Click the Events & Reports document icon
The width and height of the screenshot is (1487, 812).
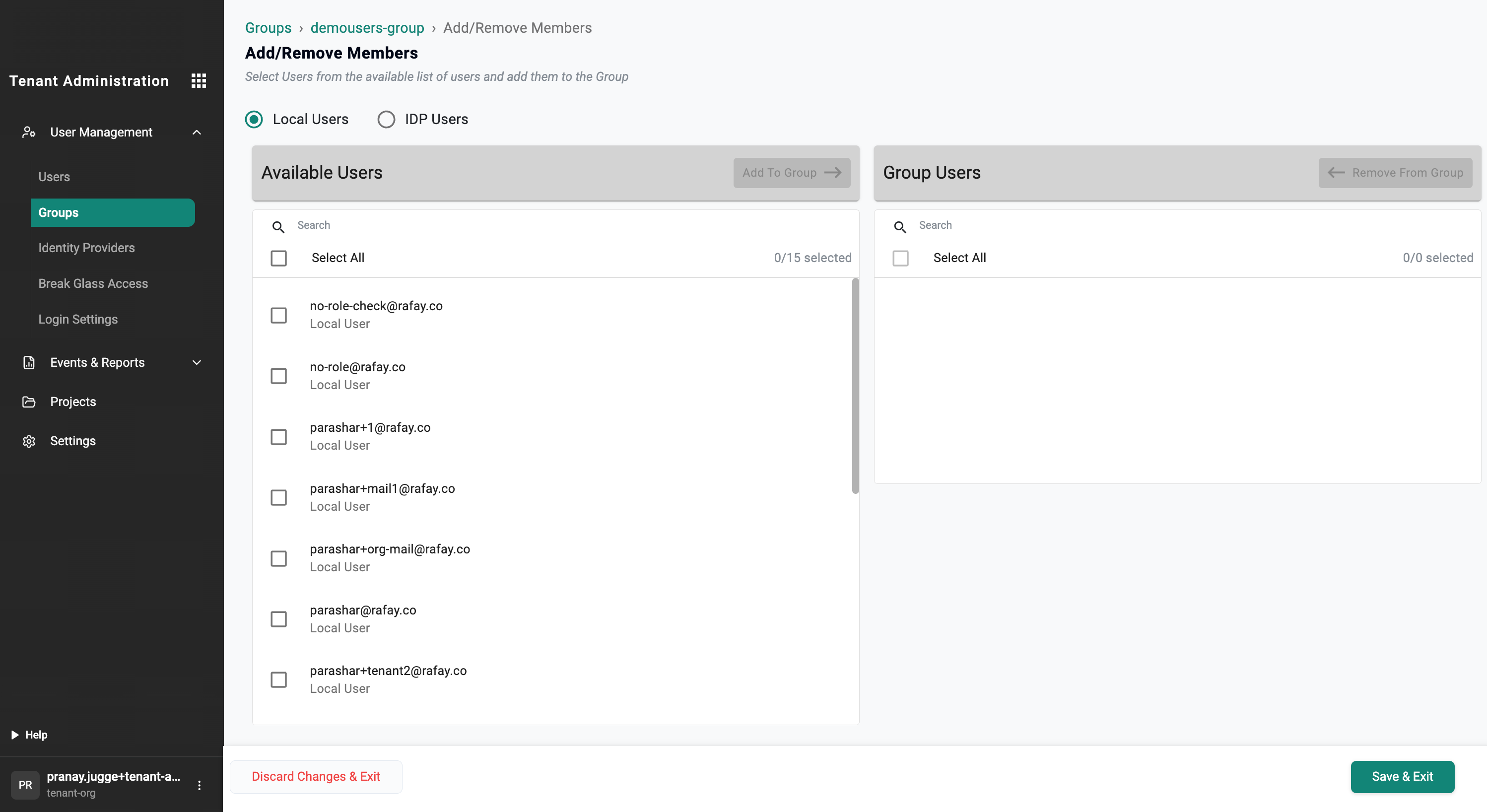(x=28, y=362)
